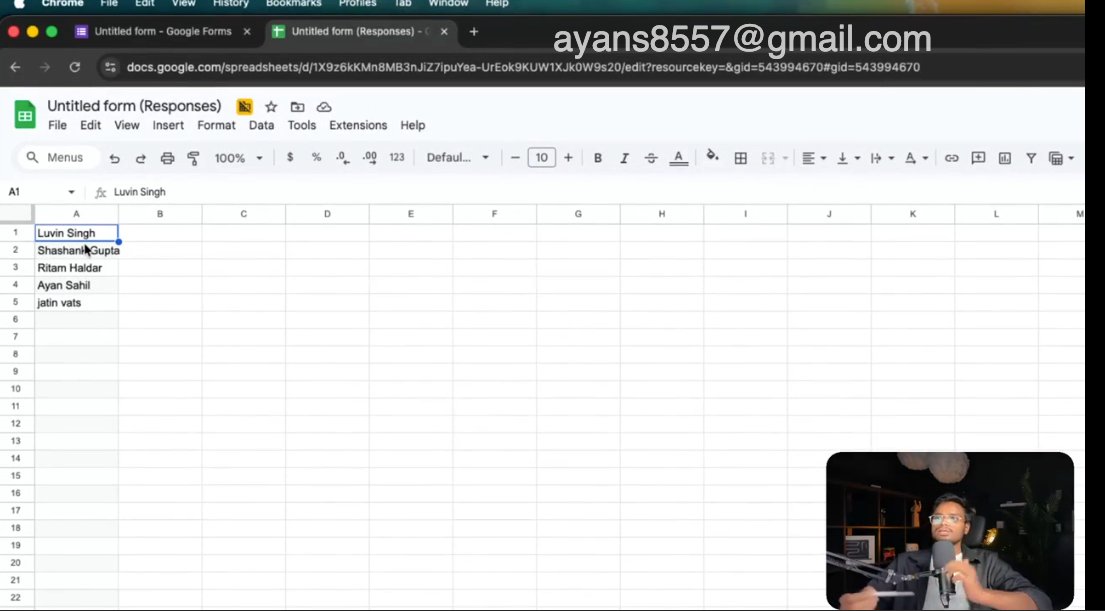Toggle bold formatting

598,158
